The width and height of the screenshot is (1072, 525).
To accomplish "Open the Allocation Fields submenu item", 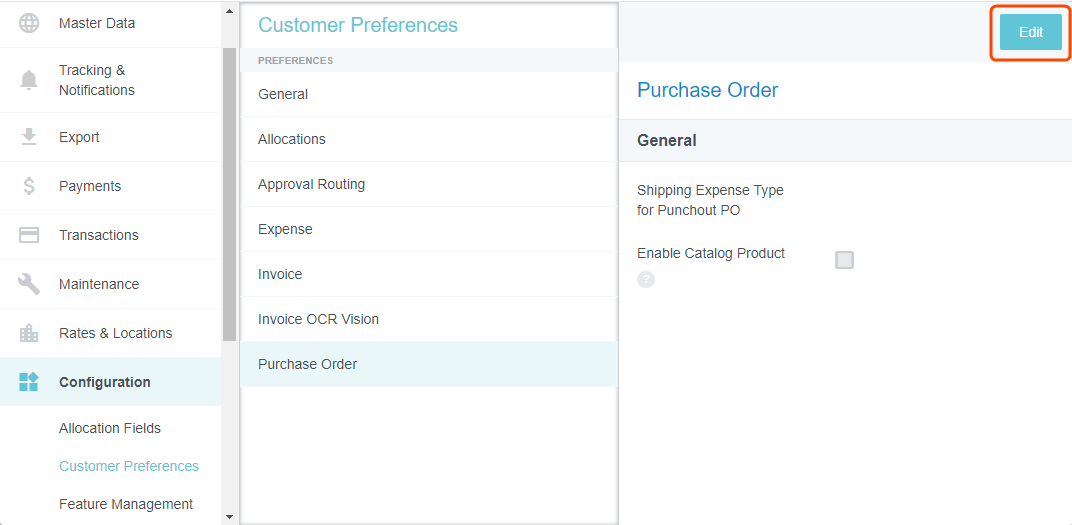I will pyautogui.click(x=110, y=428).
